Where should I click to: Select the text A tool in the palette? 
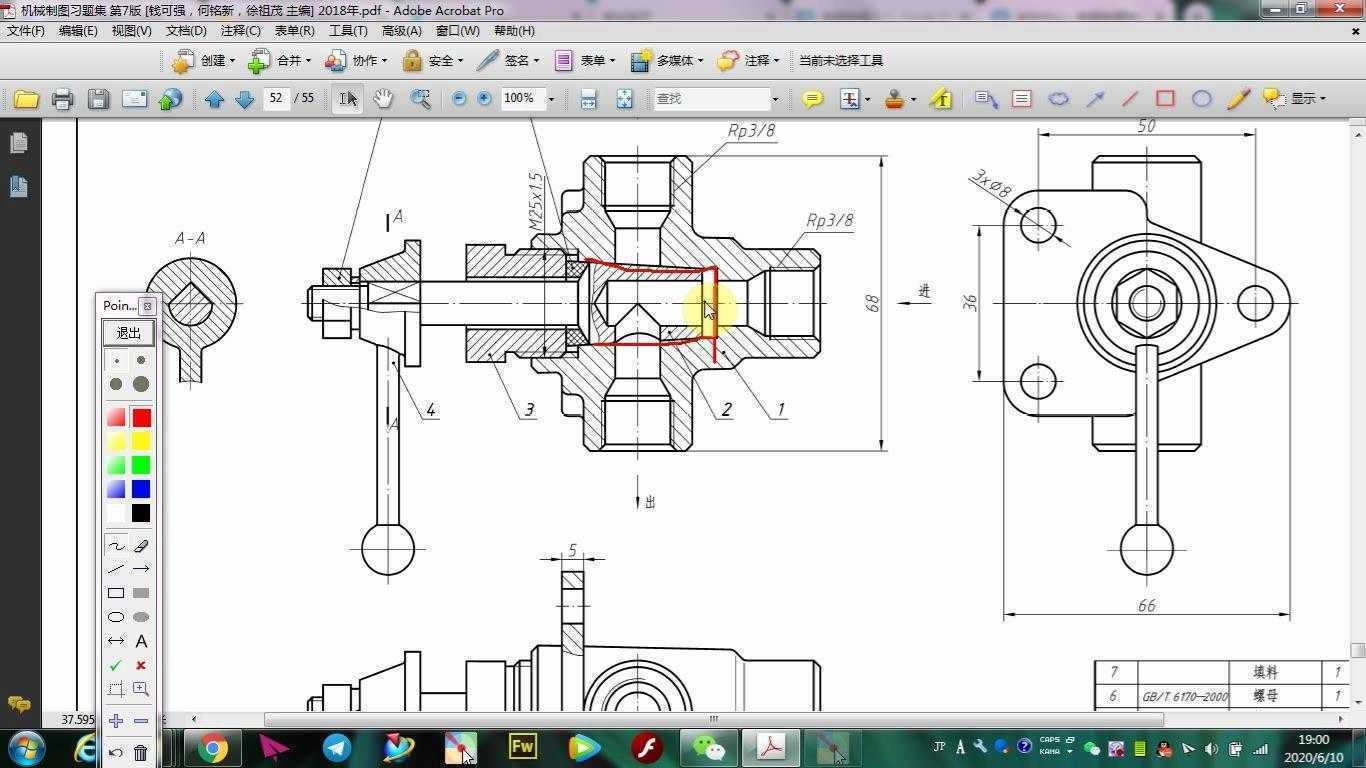[141, 641]
